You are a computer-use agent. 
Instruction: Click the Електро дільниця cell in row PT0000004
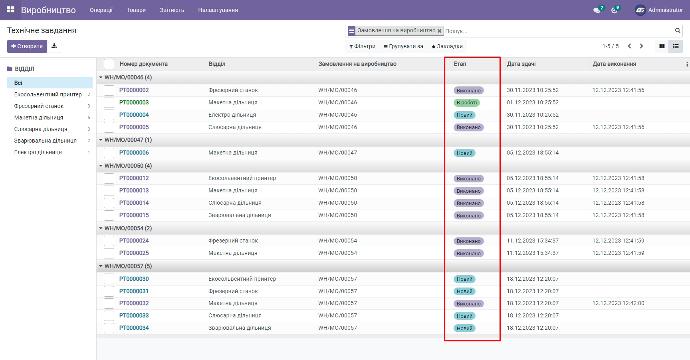coord(232,115)
